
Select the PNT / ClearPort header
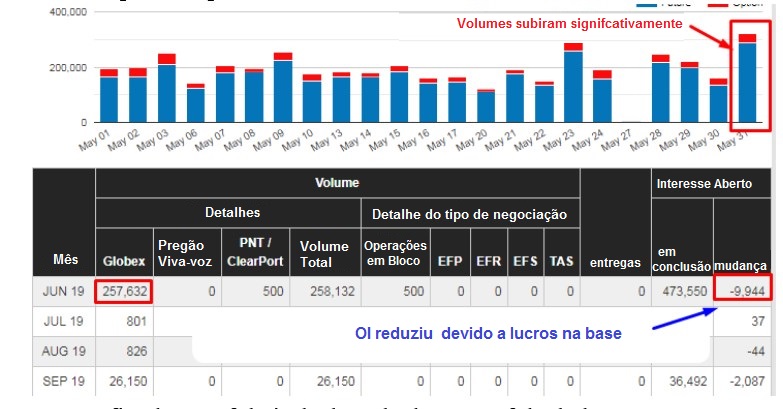(255, 253)
